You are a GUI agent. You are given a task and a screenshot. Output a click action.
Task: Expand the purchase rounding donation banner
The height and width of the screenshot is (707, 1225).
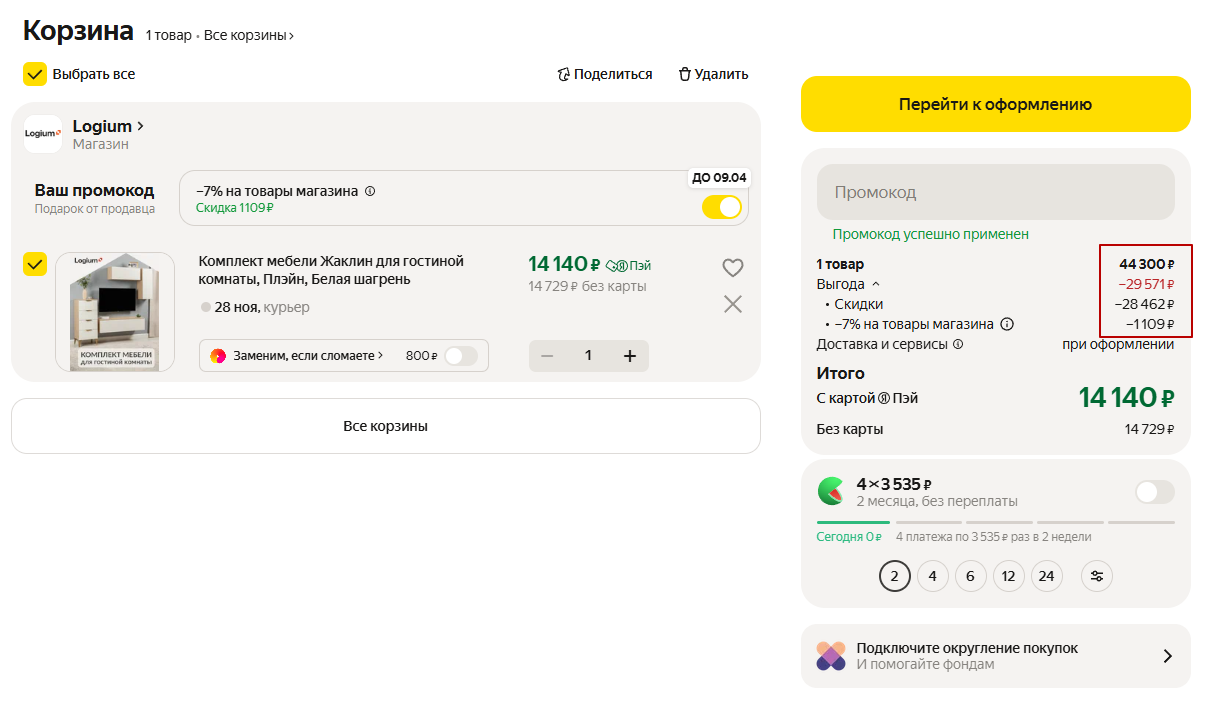tap(1167, 656)
